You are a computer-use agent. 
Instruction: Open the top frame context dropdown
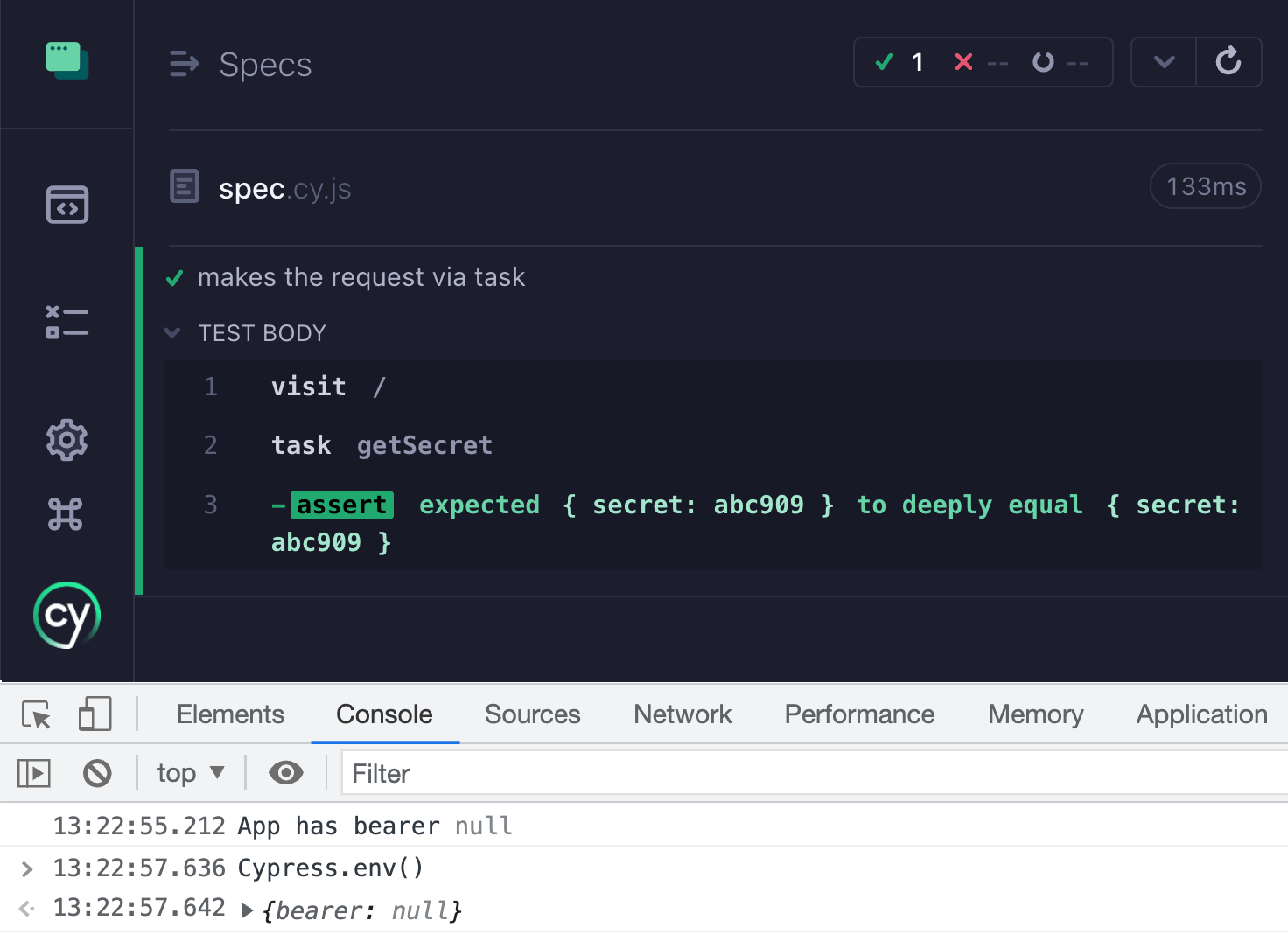tap(188, 773)
